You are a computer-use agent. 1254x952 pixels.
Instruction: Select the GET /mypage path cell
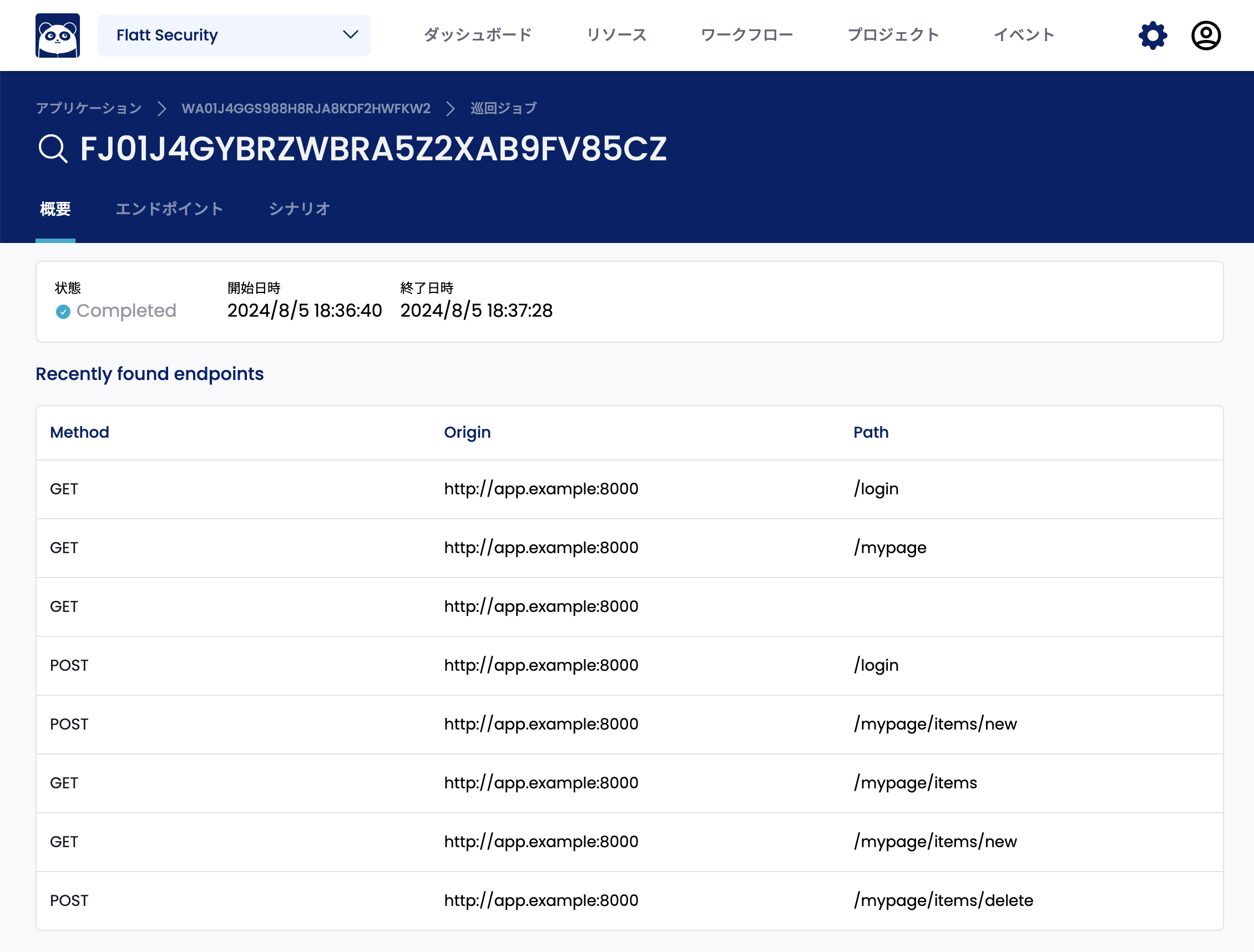coord(890,548)
